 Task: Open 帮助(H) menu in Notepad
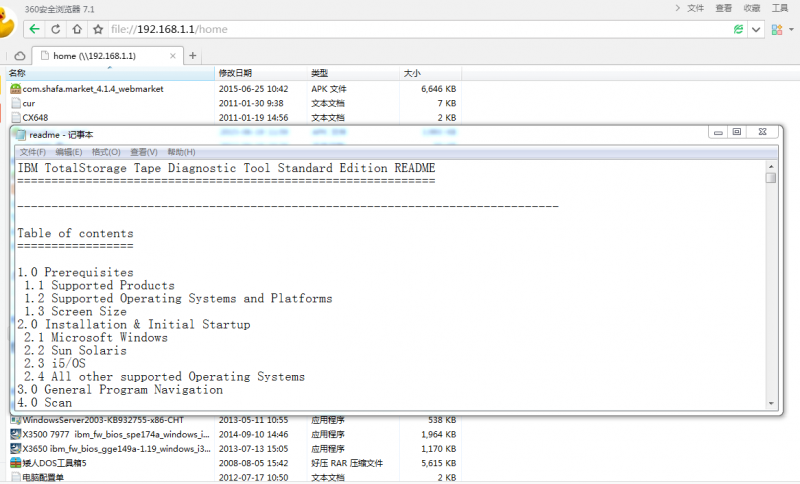click(181, 152)
